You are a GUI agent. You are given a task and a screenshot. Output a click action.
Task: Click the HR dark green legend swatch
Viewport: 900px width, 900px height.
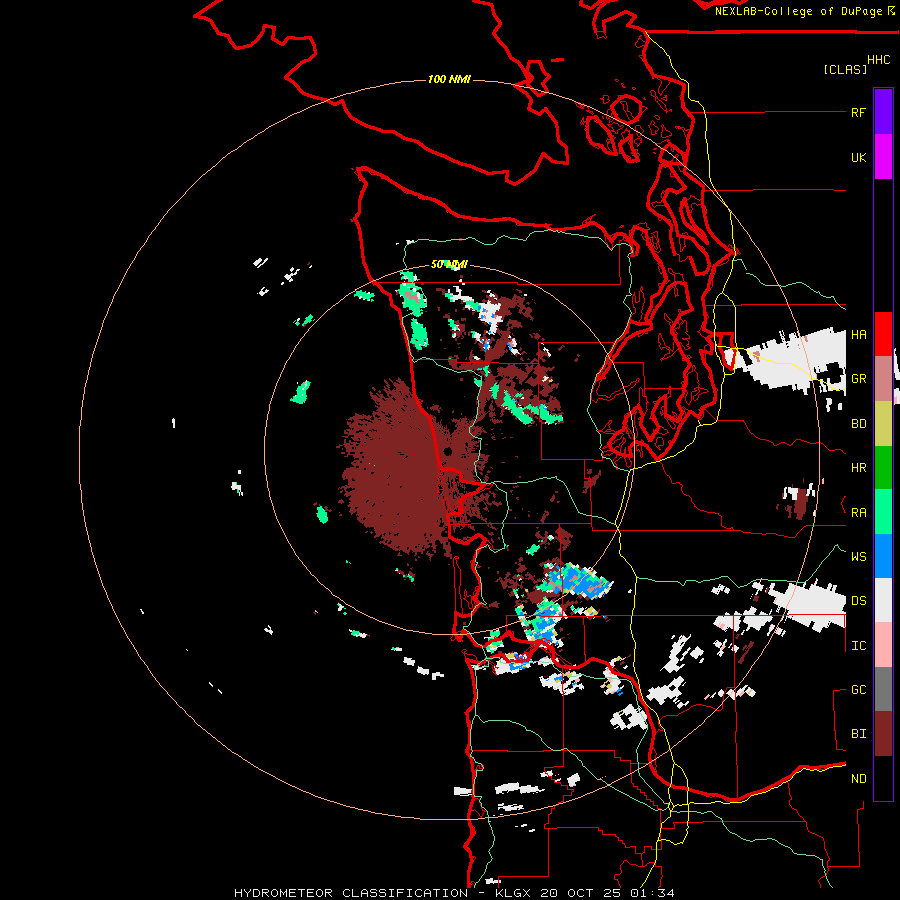(883, 467)
